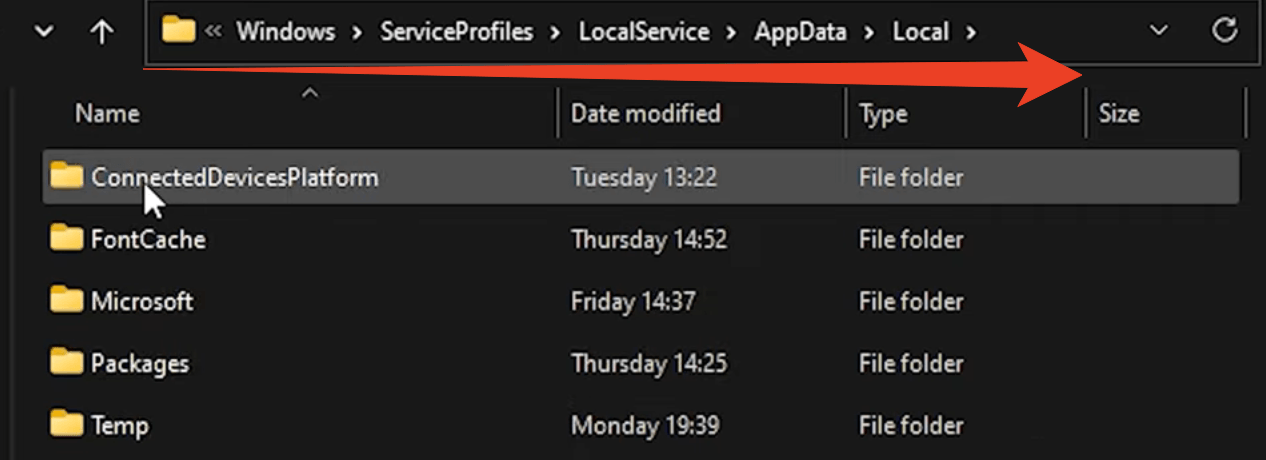Click the refresh button in address bar
The width and height of the screenshot is (1266, 460).
point(1225,31)
